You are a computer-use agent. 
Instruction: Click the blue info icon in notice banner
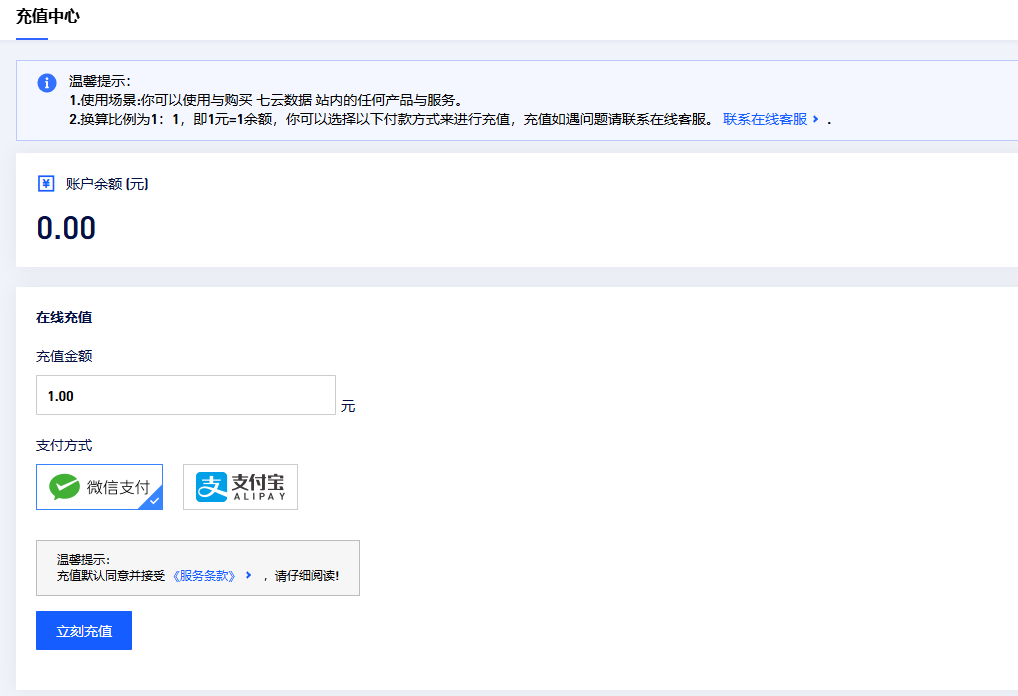pos(46,83)
